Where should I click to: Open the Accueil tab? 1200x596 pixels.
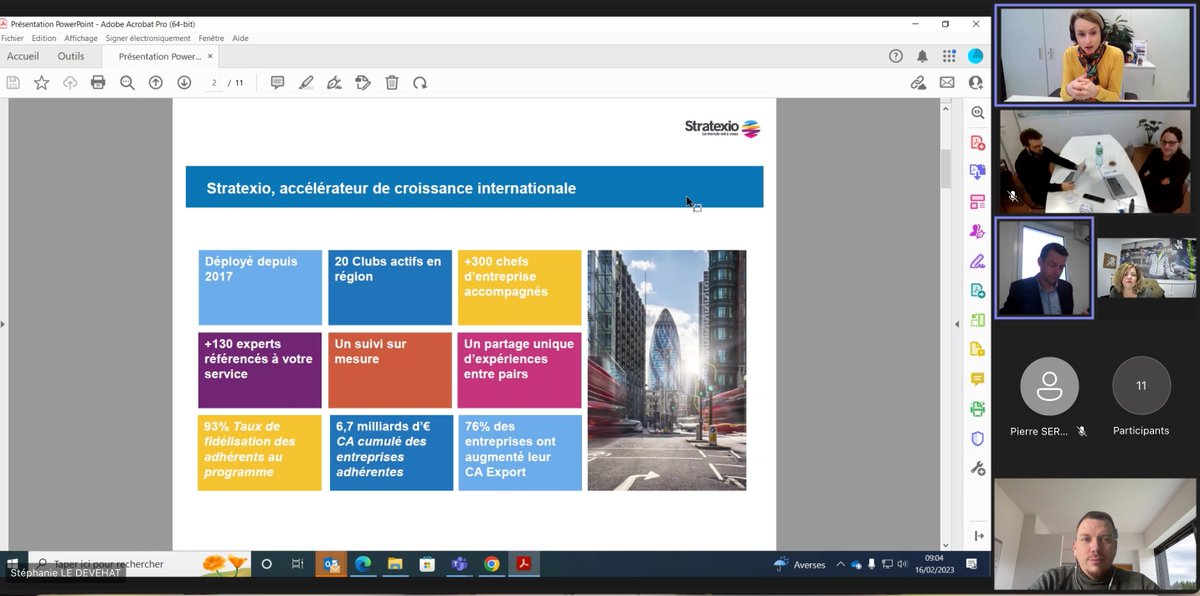click(23, 56)
